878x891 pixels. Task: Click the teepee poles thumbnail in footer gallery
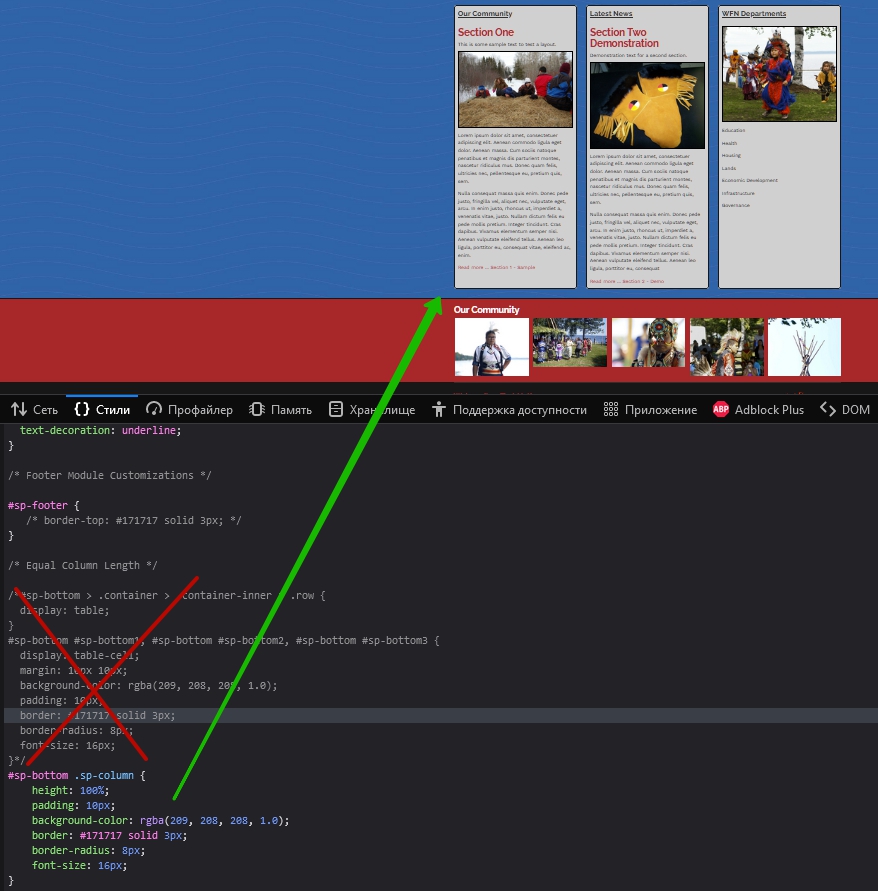pos(804,346)
